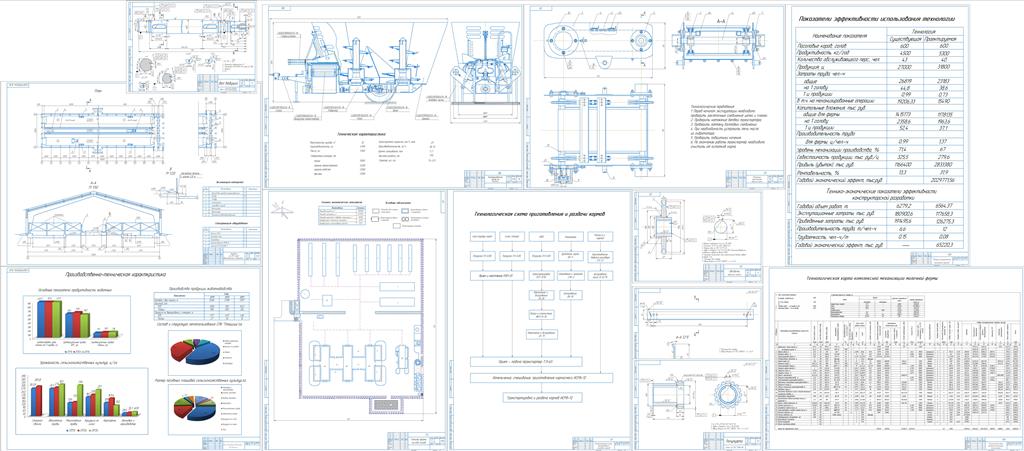Select the "Наименование показателя" column header
The image size is (1024, 451).
[x=839, y=35]
